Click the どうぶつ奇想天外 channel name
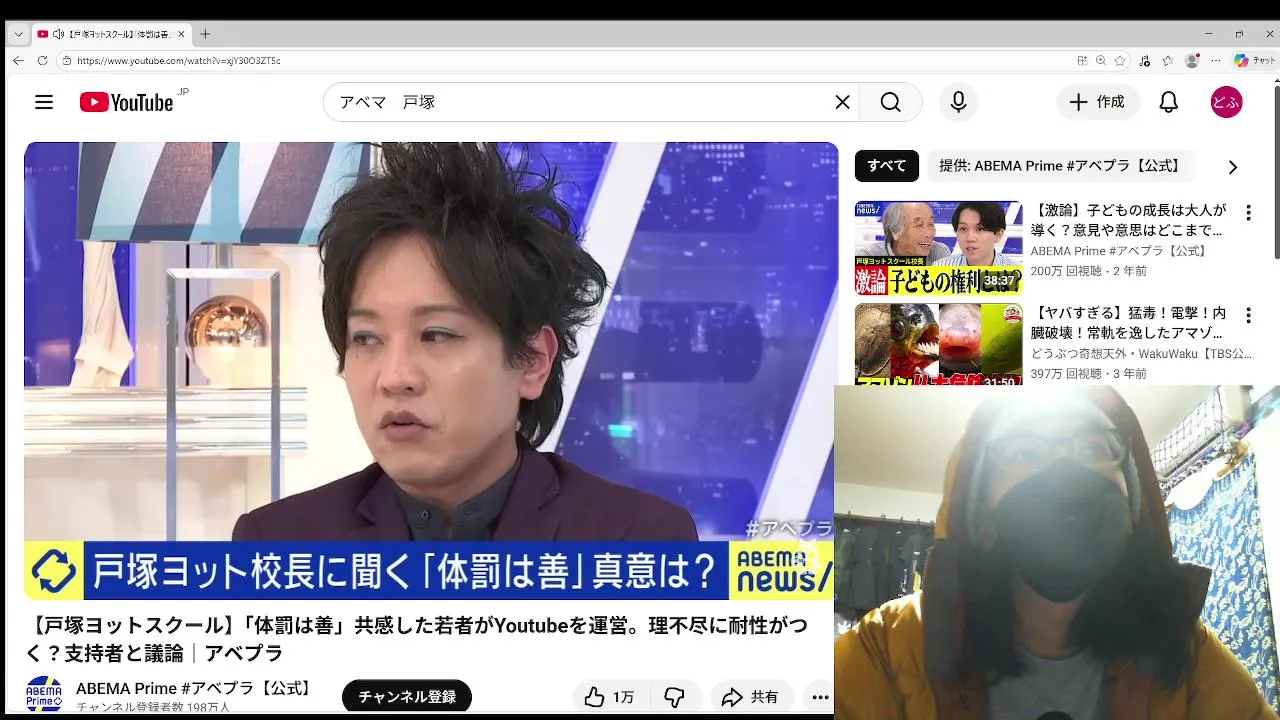The width and height of the screenshot is (1280, 720). (1141, 354)
